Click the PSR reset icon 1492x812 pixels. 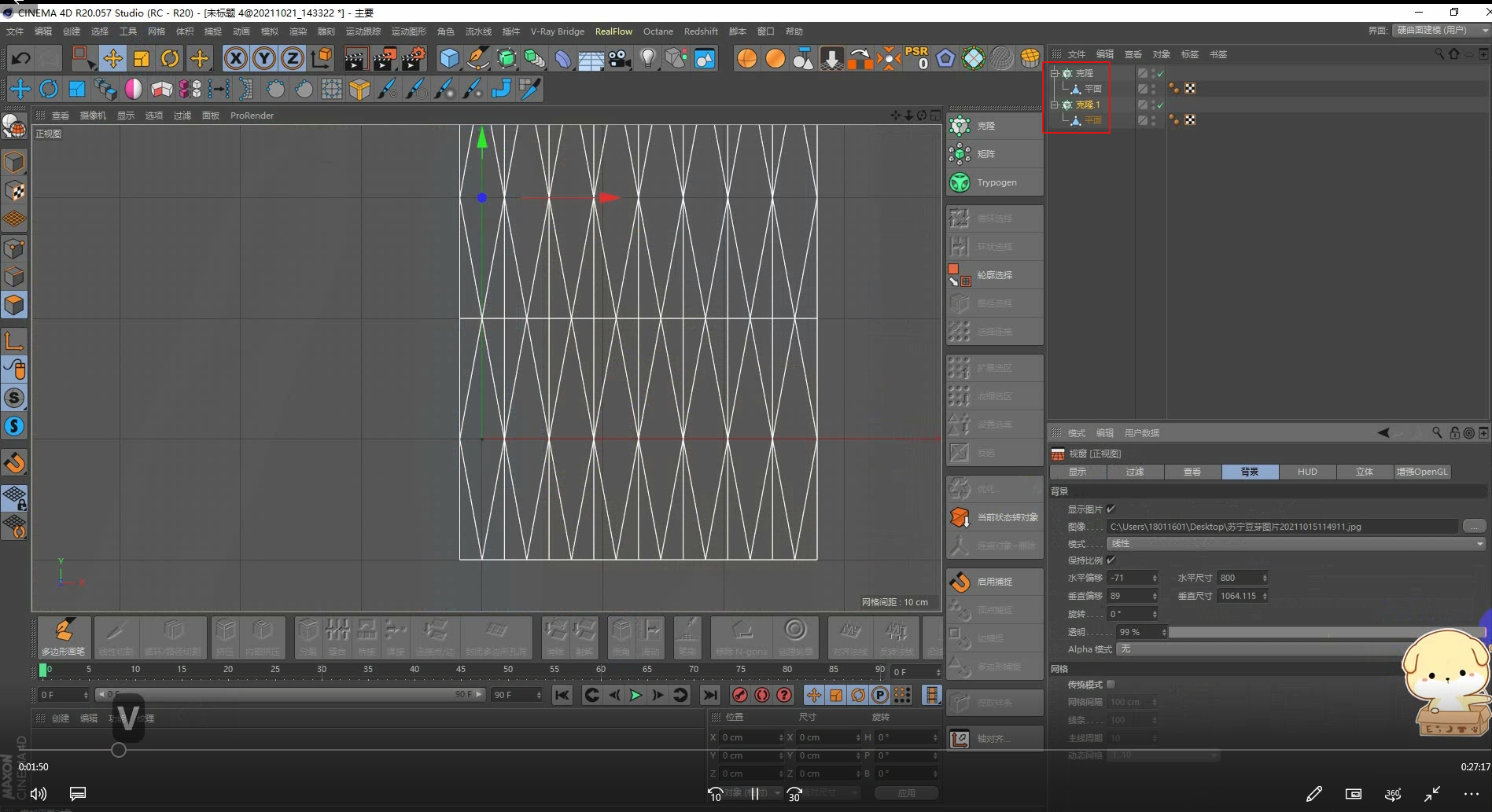(917, 57)
